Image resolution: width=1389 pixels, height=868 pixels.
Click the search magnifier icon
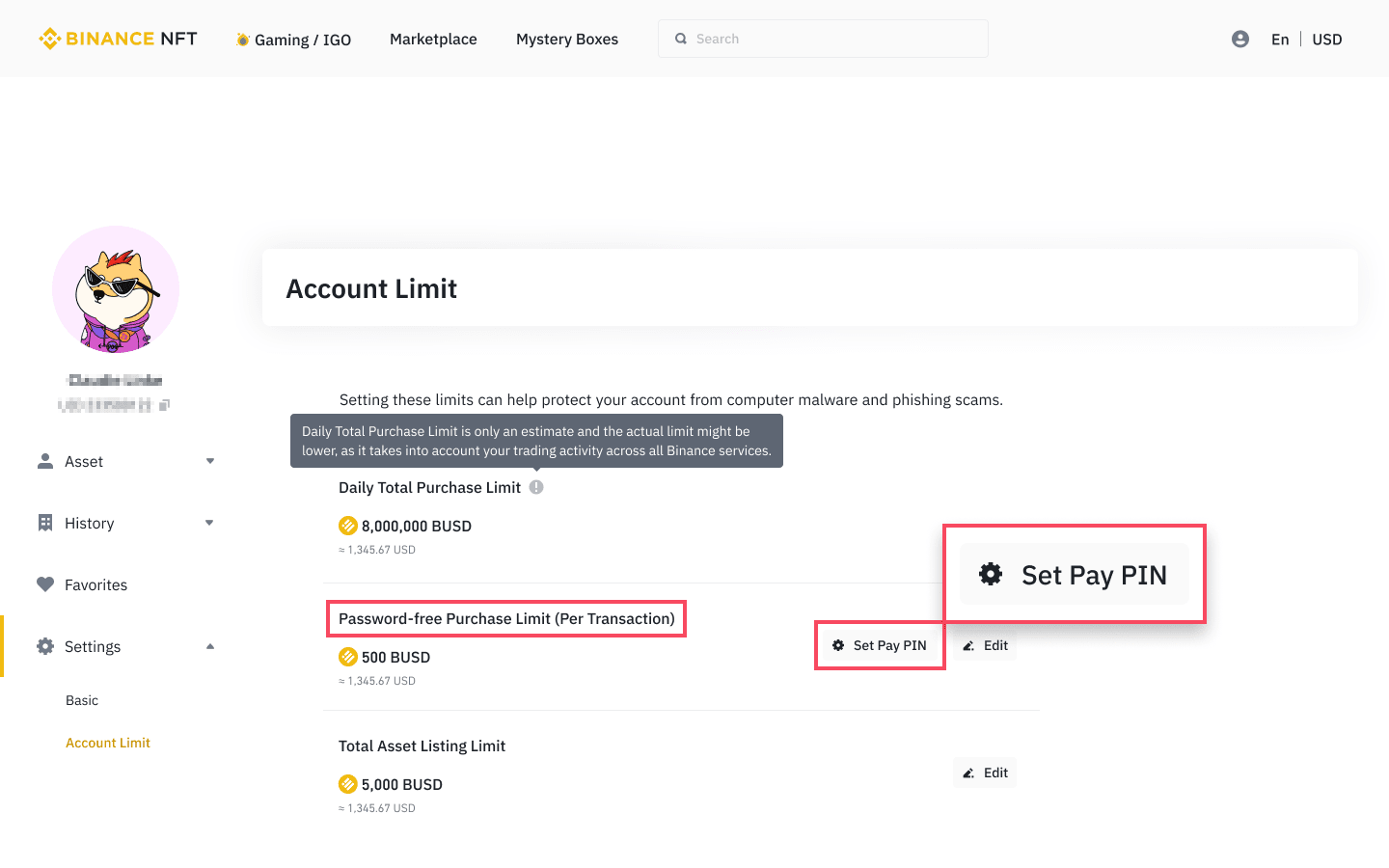coord(681,39)
